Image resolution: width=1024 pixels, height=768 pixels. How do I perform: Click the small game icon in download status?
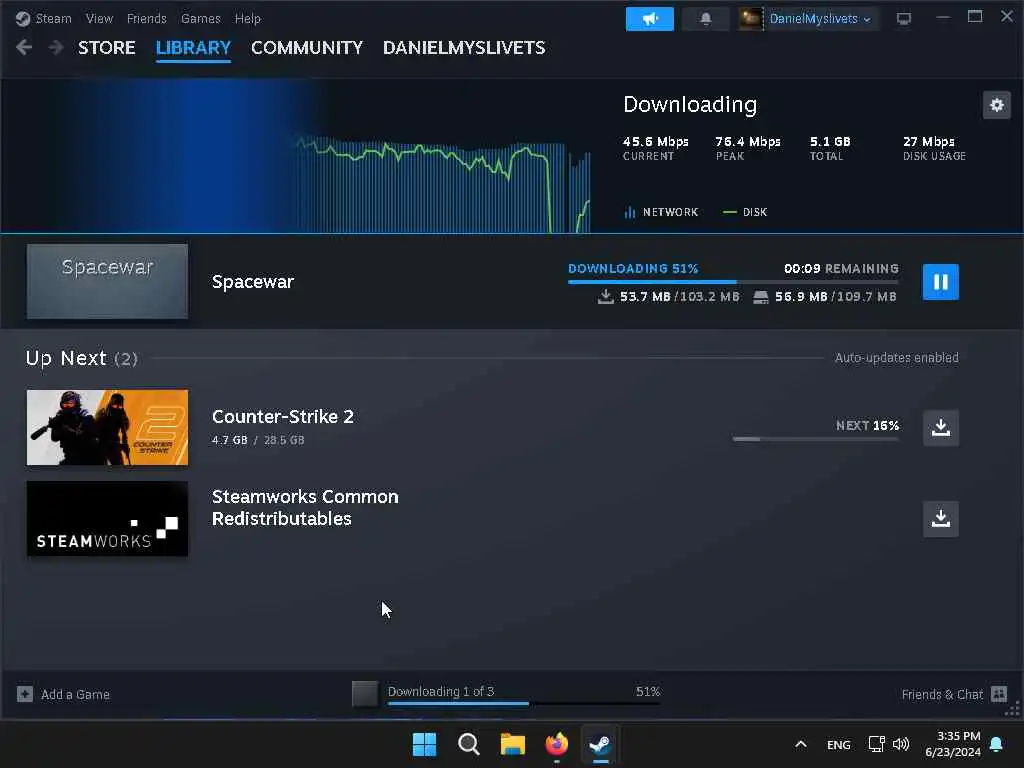click(x=364, y=694)
